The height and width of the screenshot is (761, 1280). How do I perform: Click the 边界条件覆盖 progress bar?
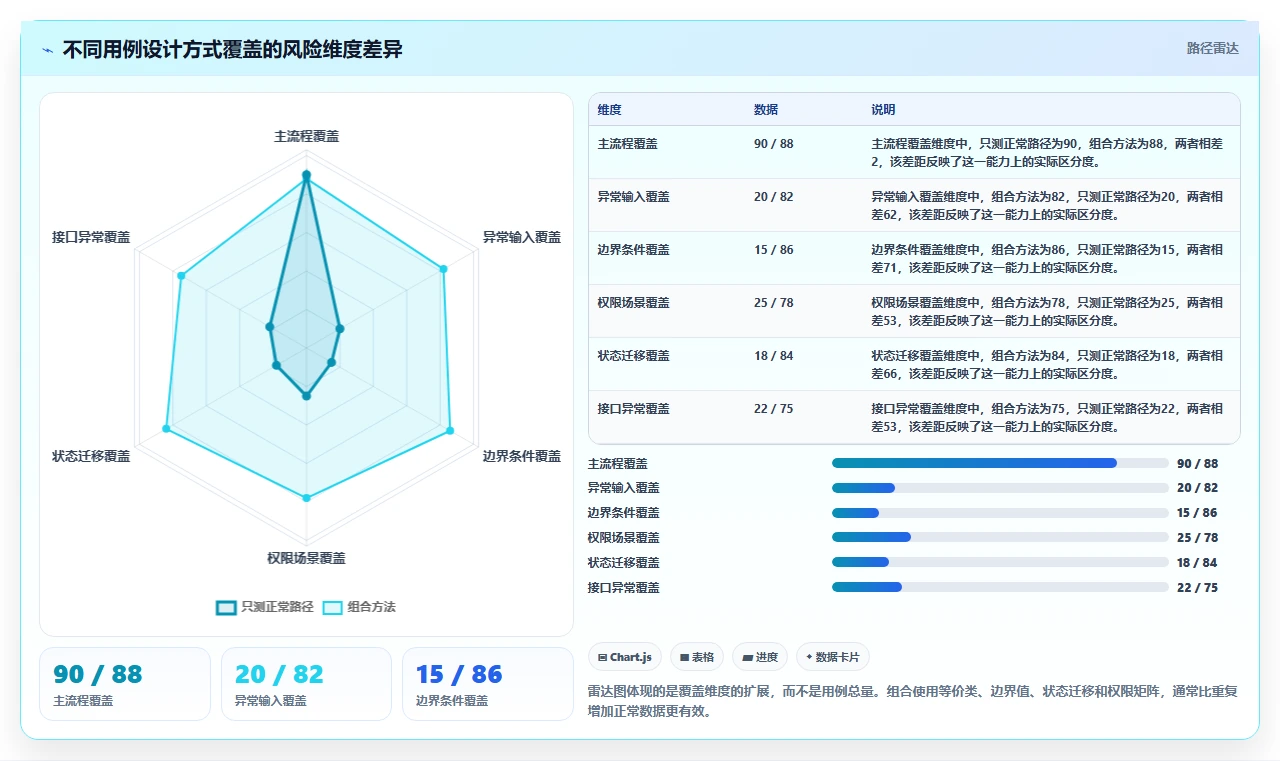[1000, 513]
